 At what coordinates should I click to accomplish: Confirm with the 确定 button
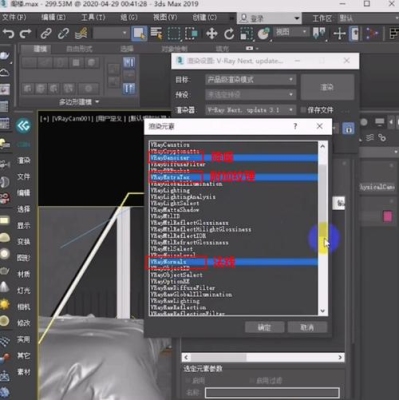coord(265,327)
